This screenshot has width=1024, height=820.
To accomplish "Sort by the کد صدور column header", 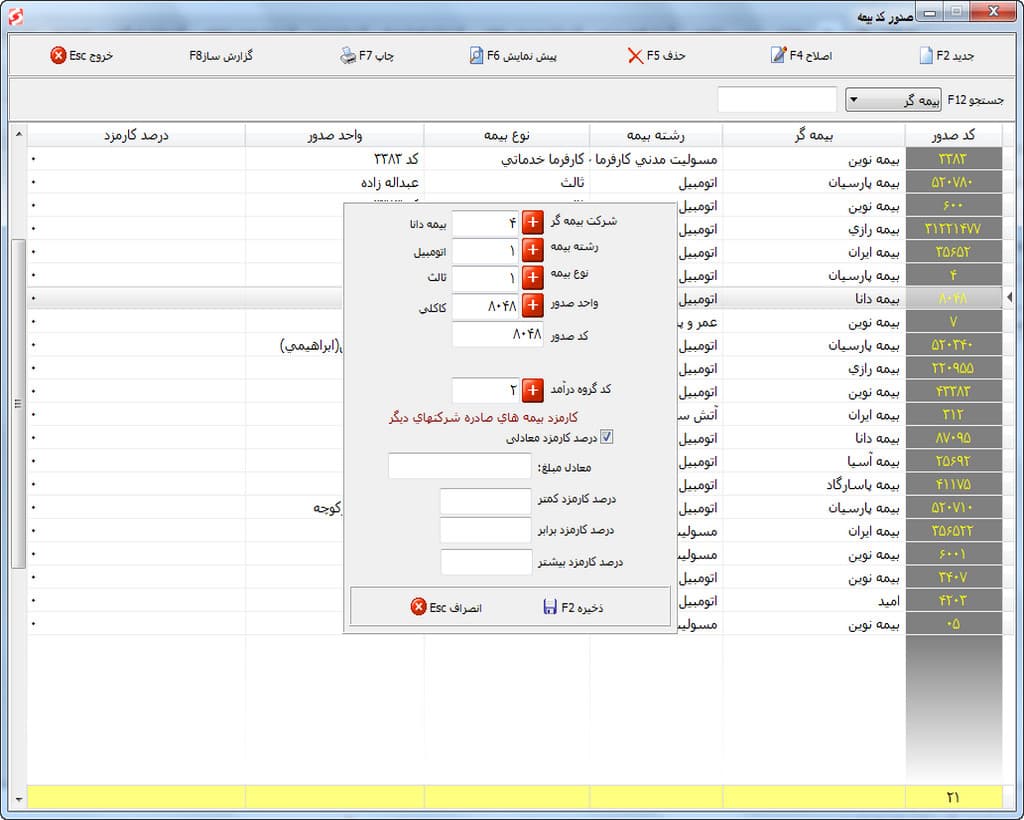I will (953, 135).
